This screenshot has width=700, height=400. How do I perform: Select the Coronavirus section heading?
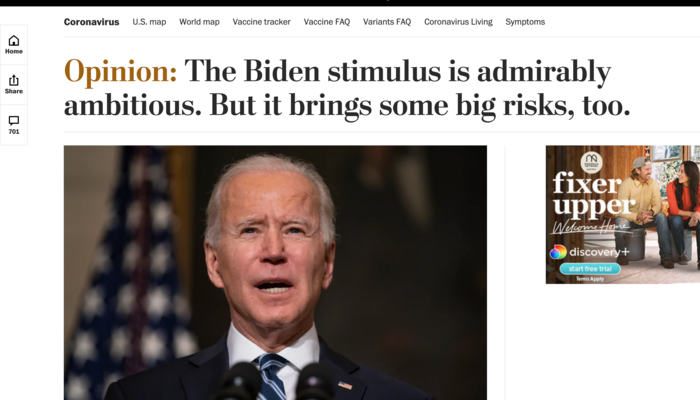coord(92,22)
